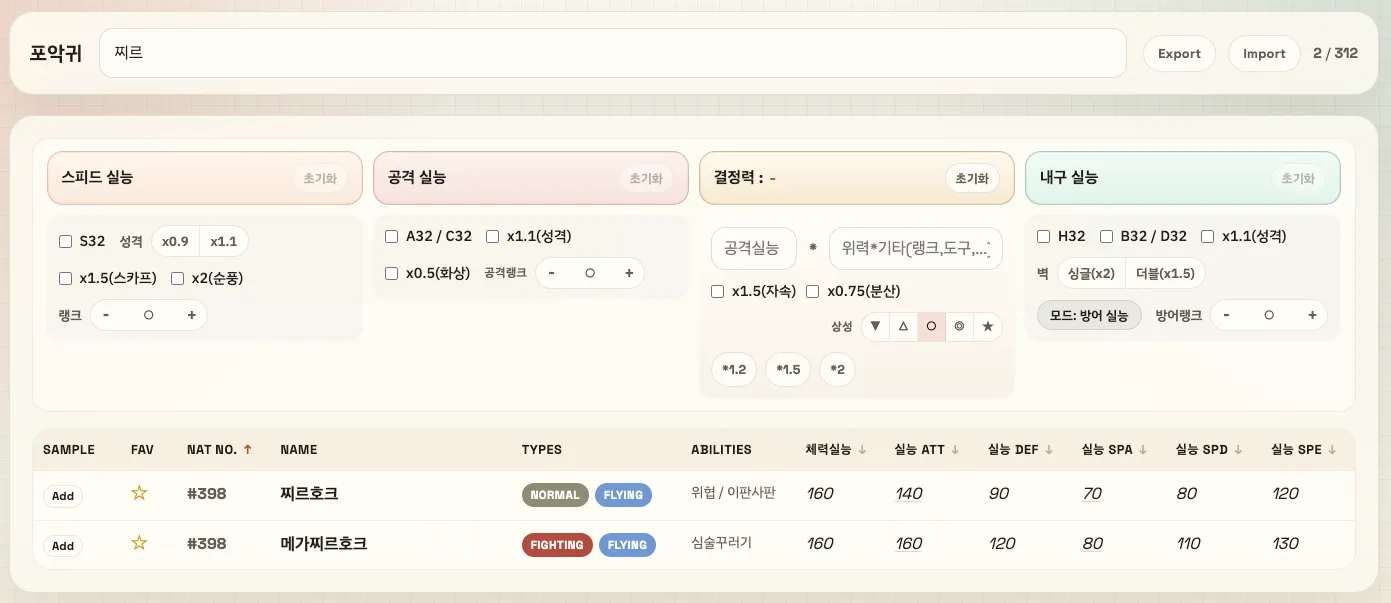Decrease speed 랭크 with minus
This screenshot has height=603, width=1391.
(106, 315)
